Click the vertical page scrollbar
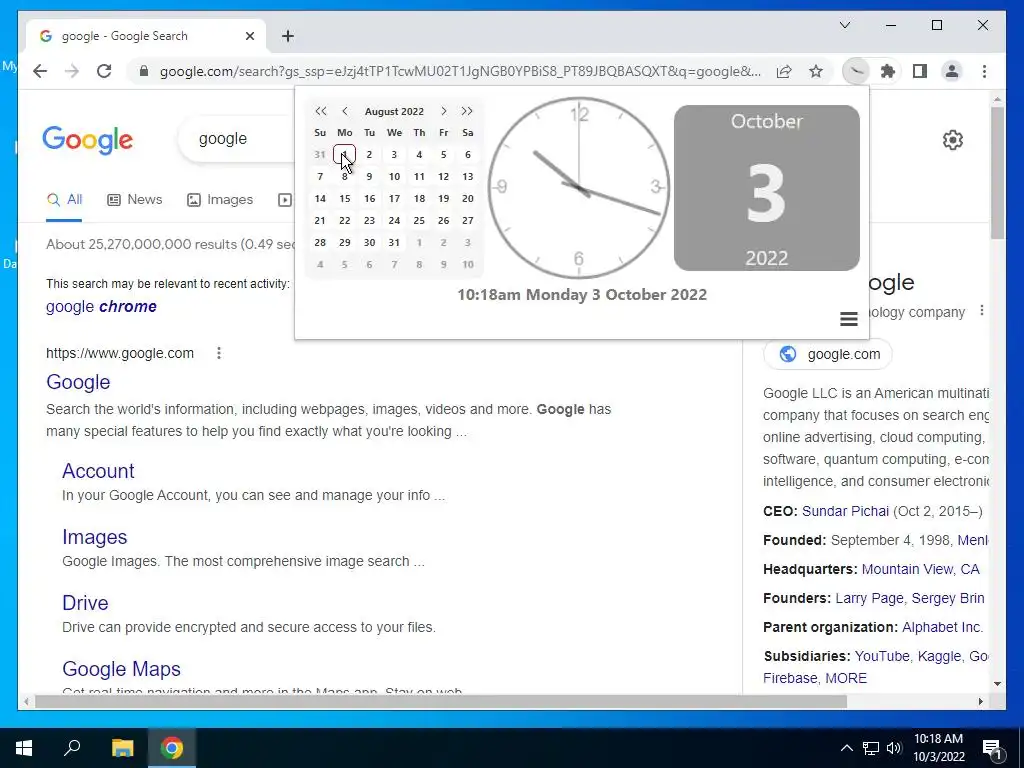This screenshot has height=768, width=1024. (997, 173)
